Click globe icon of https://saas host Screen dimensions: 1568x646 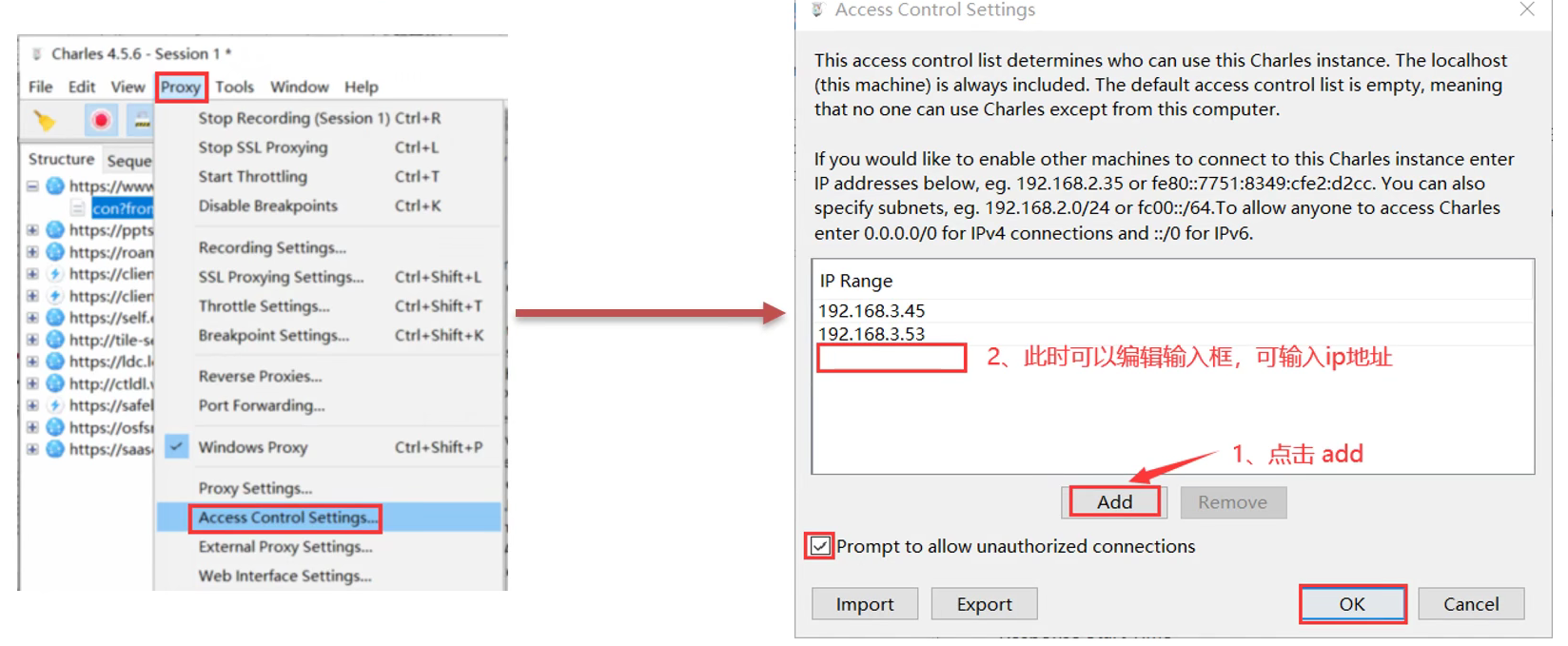click(55, 448)
